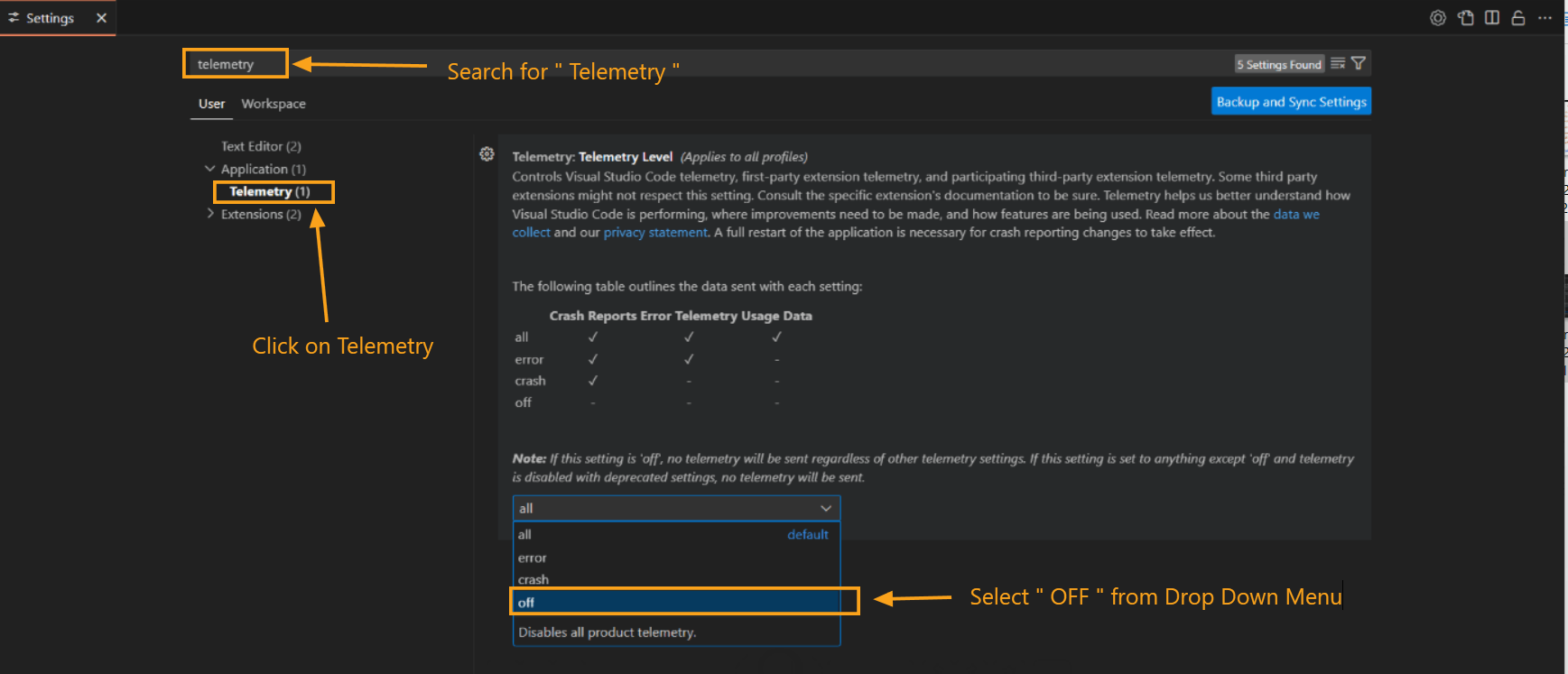Click the Copilot/profile gear icon in editor toolbar
1568x674 pixels.
[1438, 18]
